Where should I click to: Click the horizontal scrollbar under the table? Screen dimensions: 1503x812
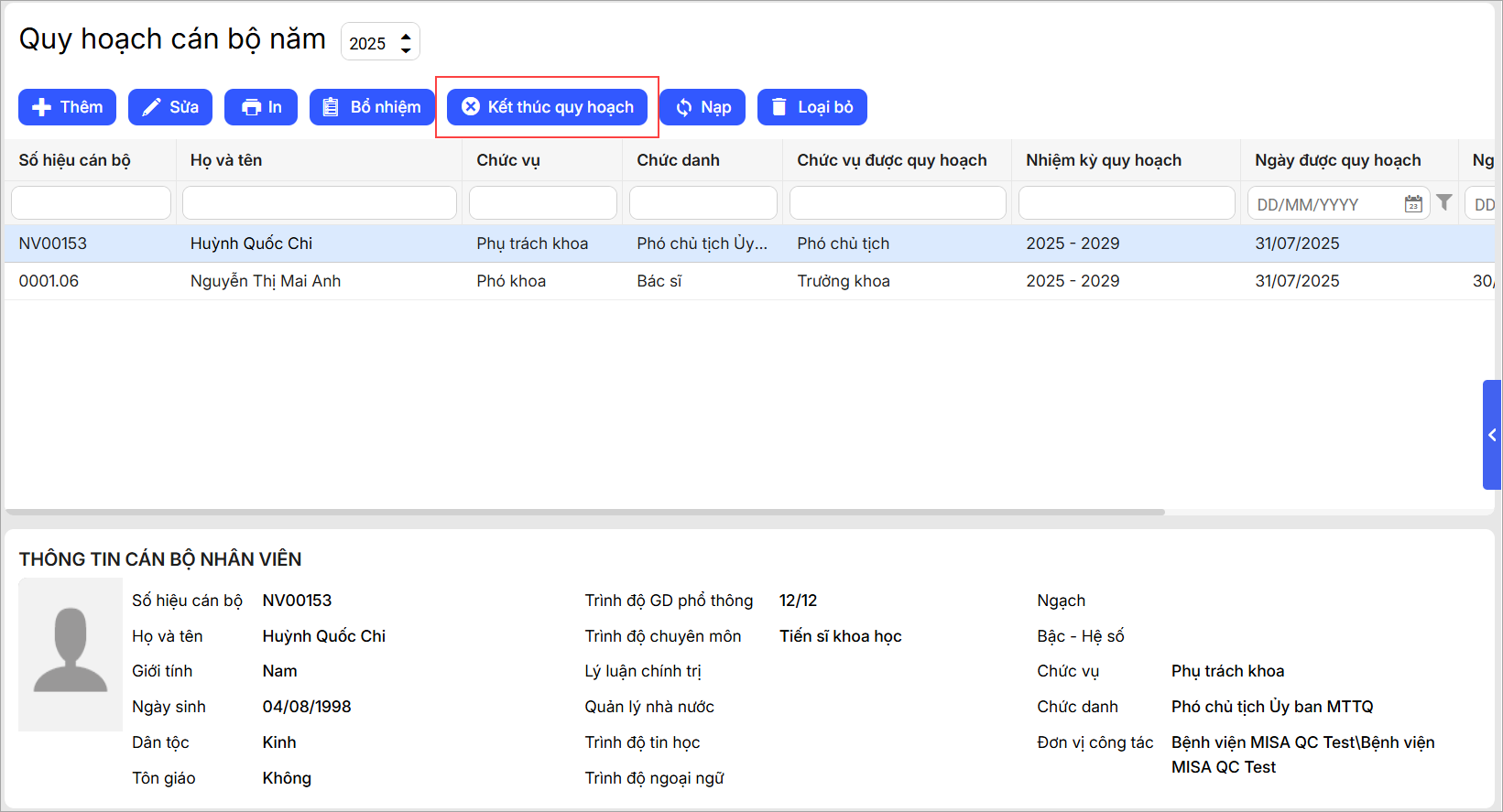[584, 512]
